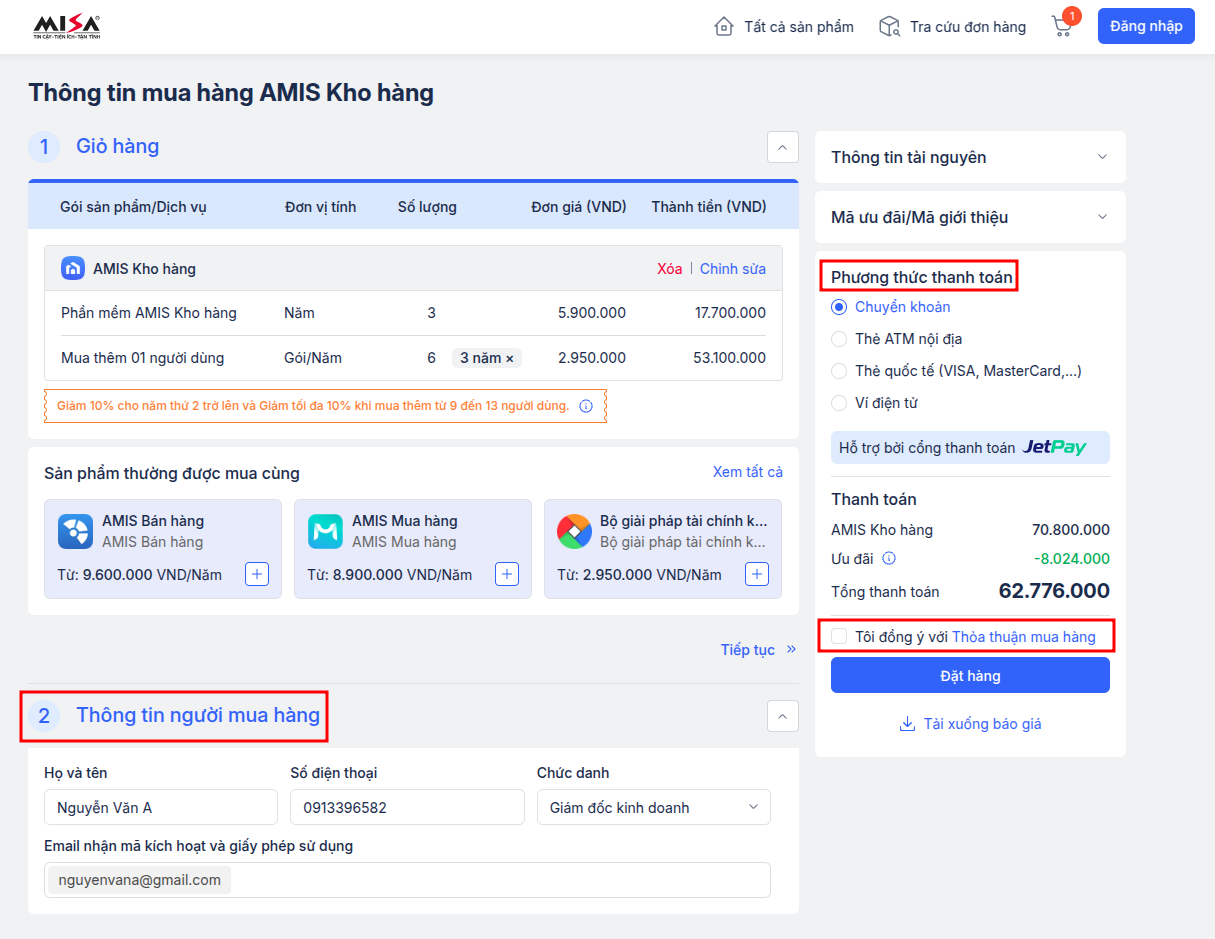Click the step 2 number badge
1215x939 pixels.
(44, 716)
